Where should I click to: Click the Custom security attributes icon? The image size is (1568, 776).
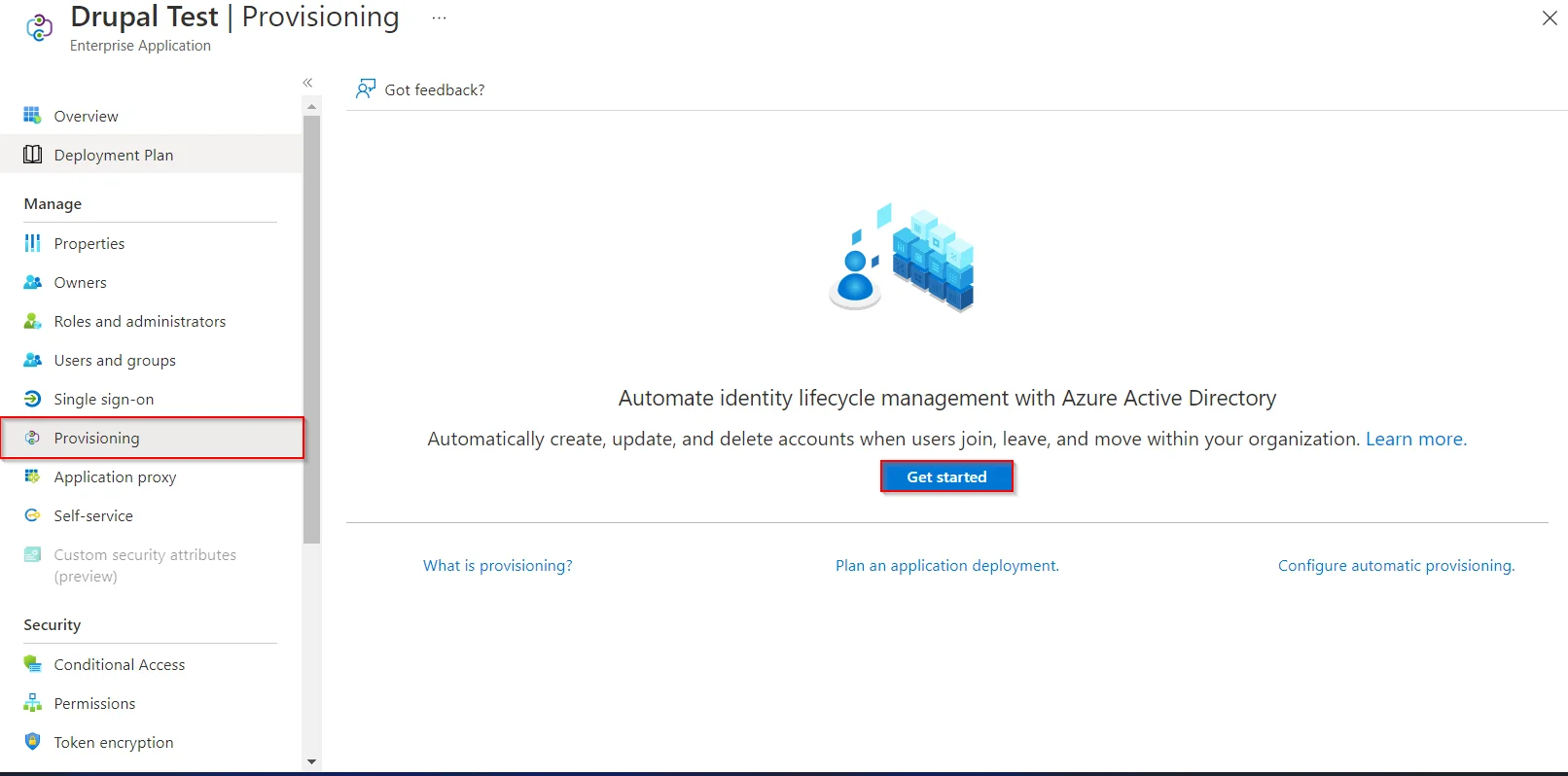(x=32, y=554)
